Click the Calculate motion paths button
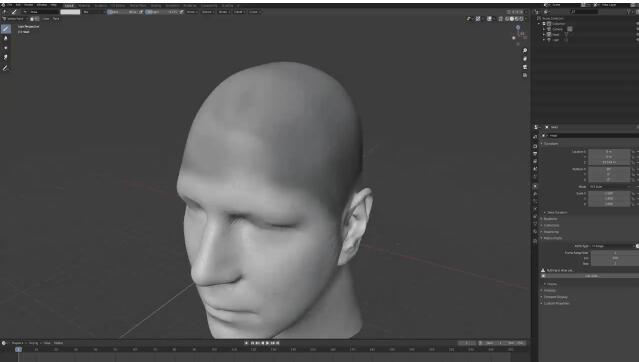This screenshot has height=362, width=639. [590, 276]
